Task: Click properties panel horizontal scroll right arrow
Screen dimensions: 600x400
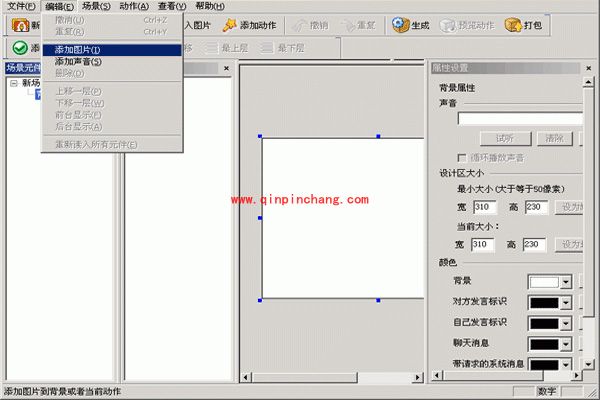Action: [576, 376]
